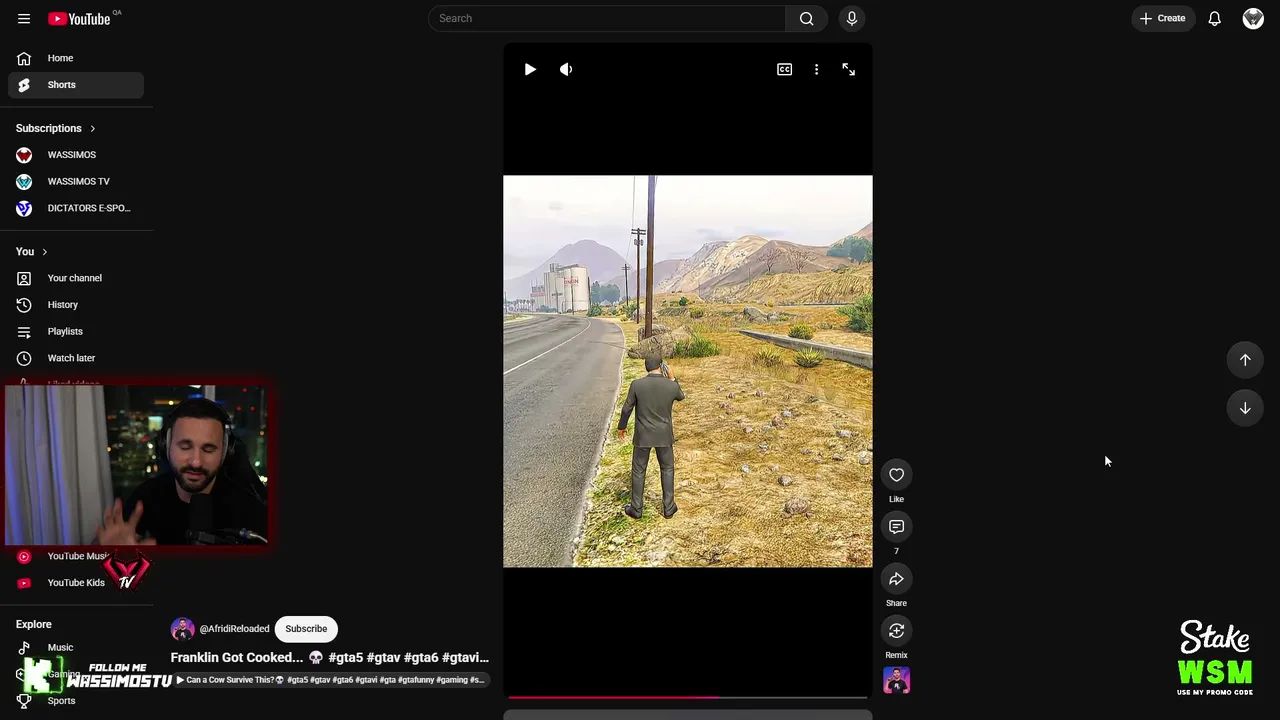
Task: Enter fullscreen for the Short
Action: (x=848, y=69)
